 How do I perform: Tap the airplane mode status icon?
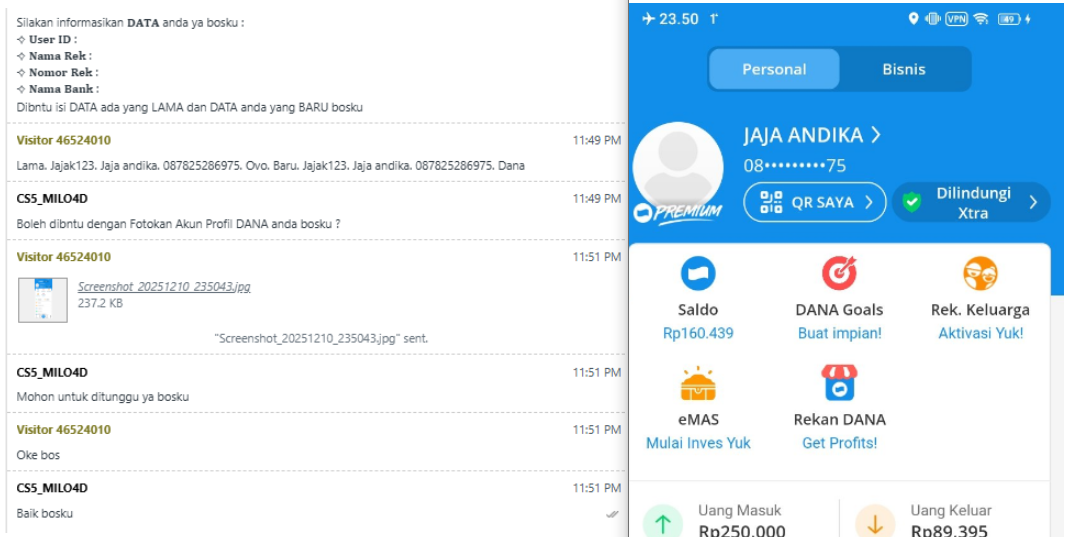pyautogui.click(x=648, y=19)
